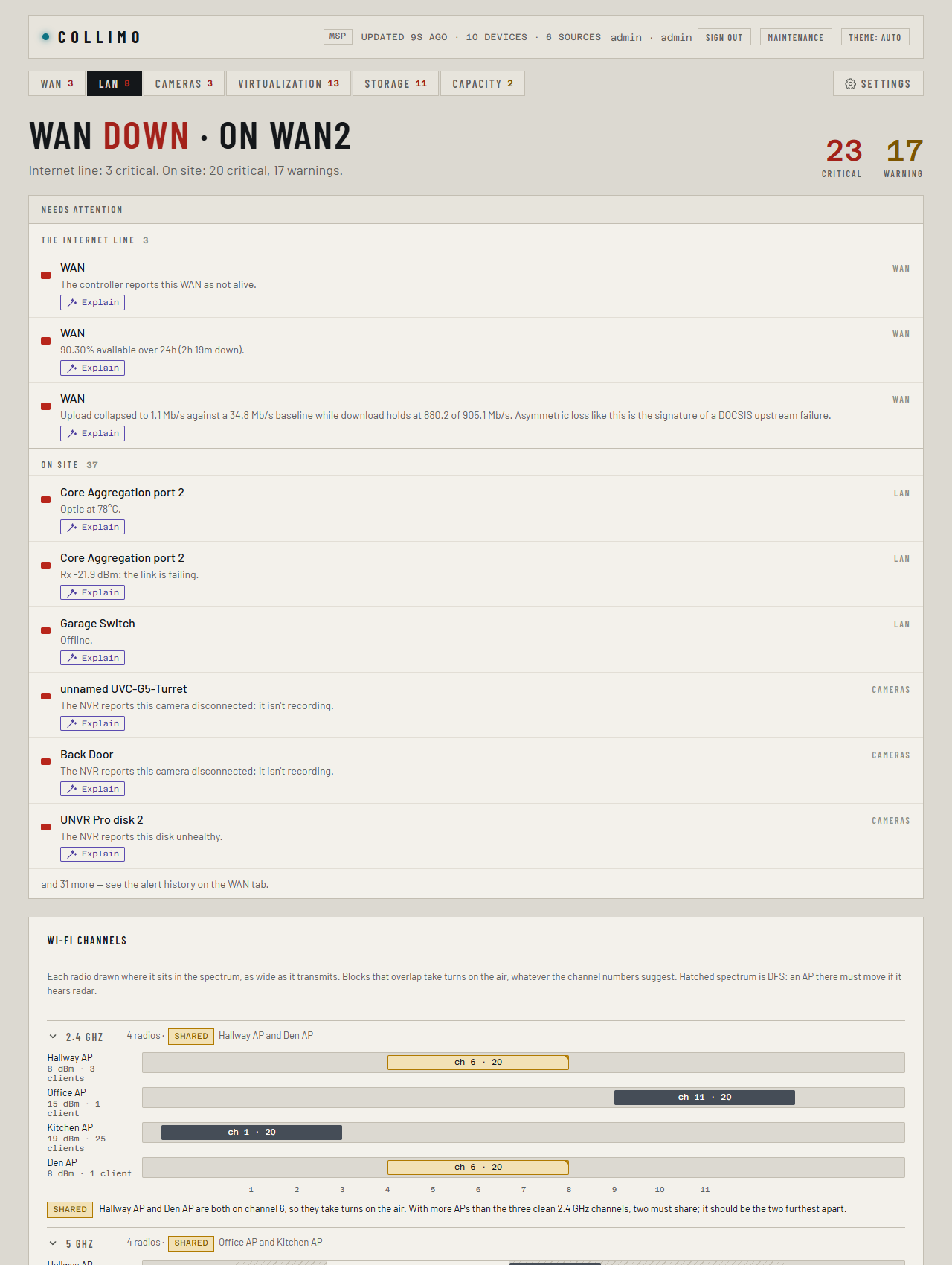Click the Den AP ch 6 block
Image resolution: width=952 pixels, height=1265 pixels.
[x=478, y=1168]
